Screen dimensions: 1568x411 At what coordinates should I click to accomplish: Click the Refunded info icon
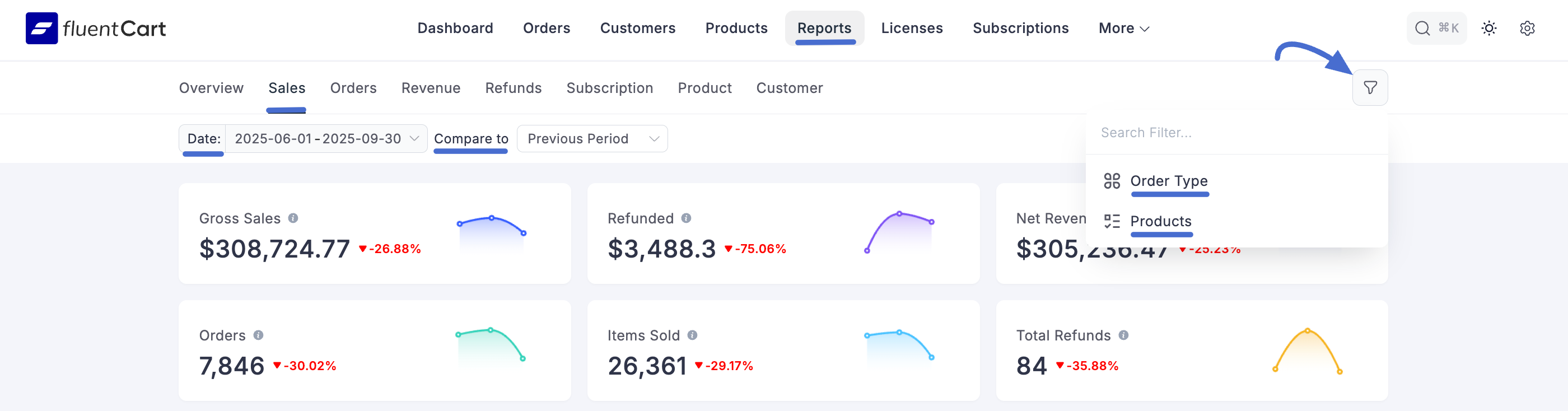click(x=686, y=218)
